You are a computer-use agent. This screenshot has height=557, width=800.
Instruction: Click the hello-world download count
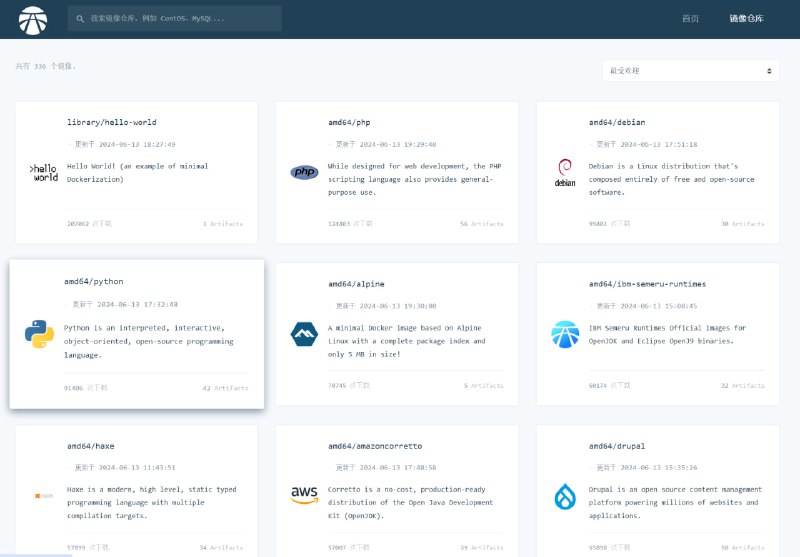(89, 224)
